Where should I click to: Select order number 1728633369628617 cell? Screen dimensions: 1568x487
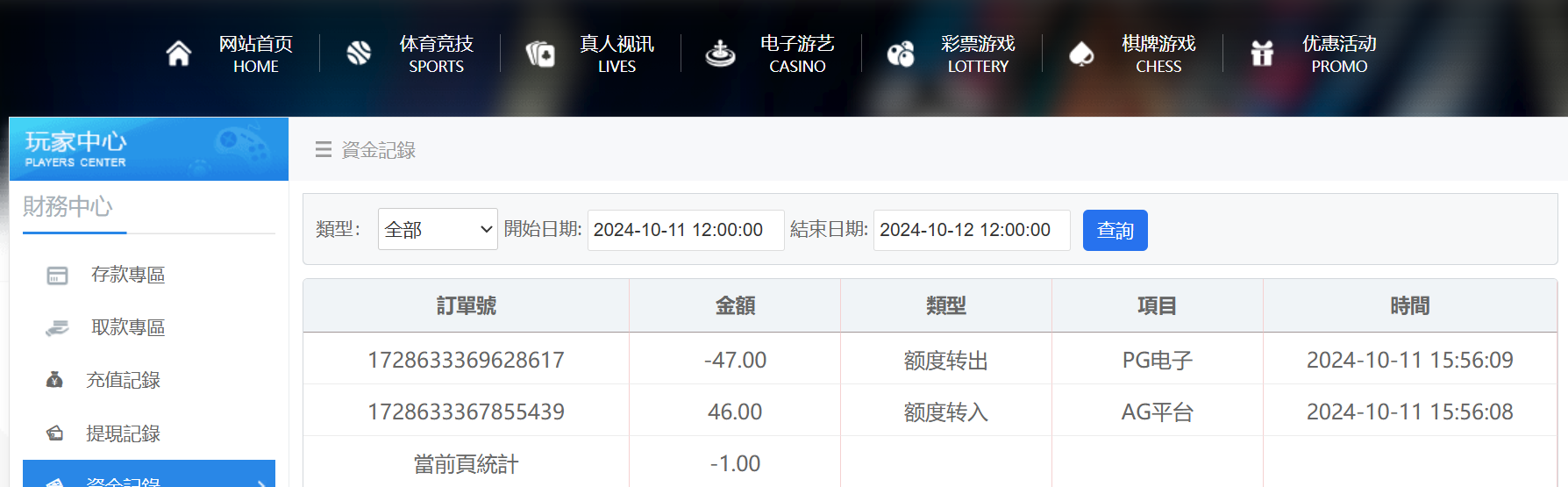pyautogui.click(x=466, y=360)
